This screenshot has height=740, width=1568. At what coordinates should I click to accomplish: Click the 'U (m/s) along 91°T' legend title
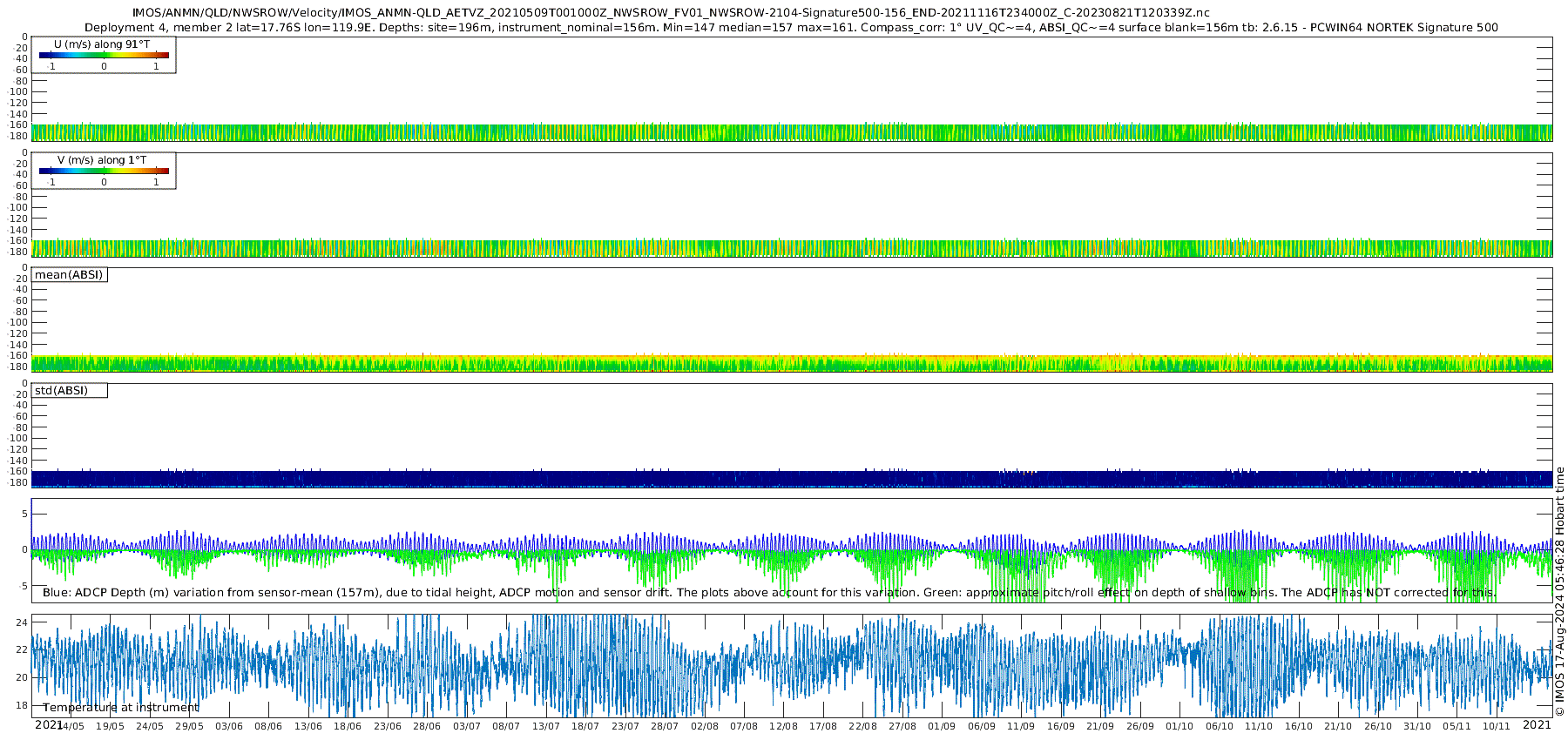click(x=102, y=44)
